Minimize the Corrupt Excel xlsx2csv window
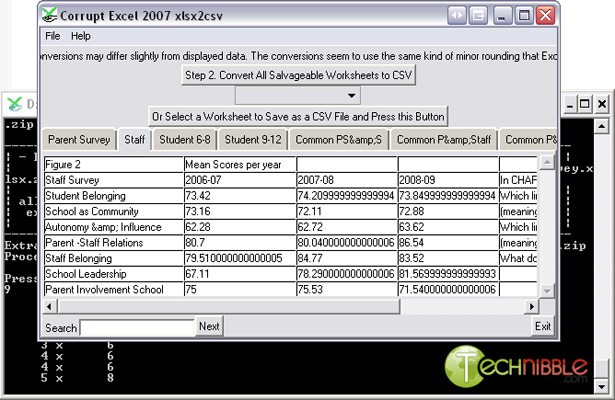615x400 pixels. [501, 16]
